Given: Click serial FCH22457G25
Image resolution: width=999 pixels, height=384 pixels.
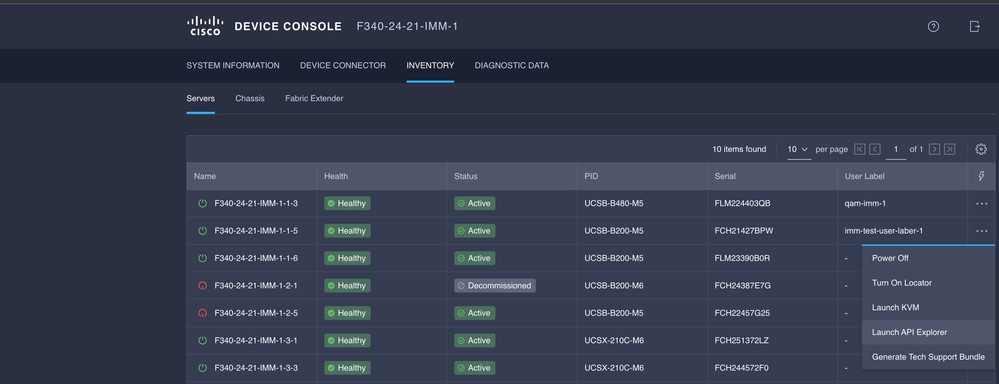Looking at the screenshot, I should point(743,313).
